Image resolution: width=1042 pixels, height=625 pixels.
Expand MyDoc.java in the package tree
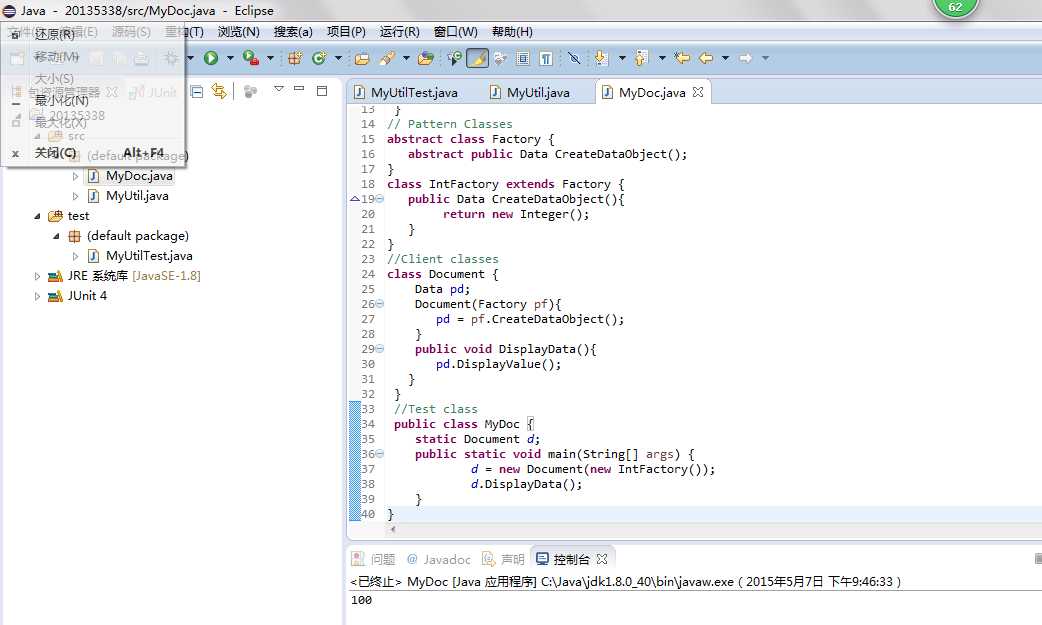tap(75, 176)
